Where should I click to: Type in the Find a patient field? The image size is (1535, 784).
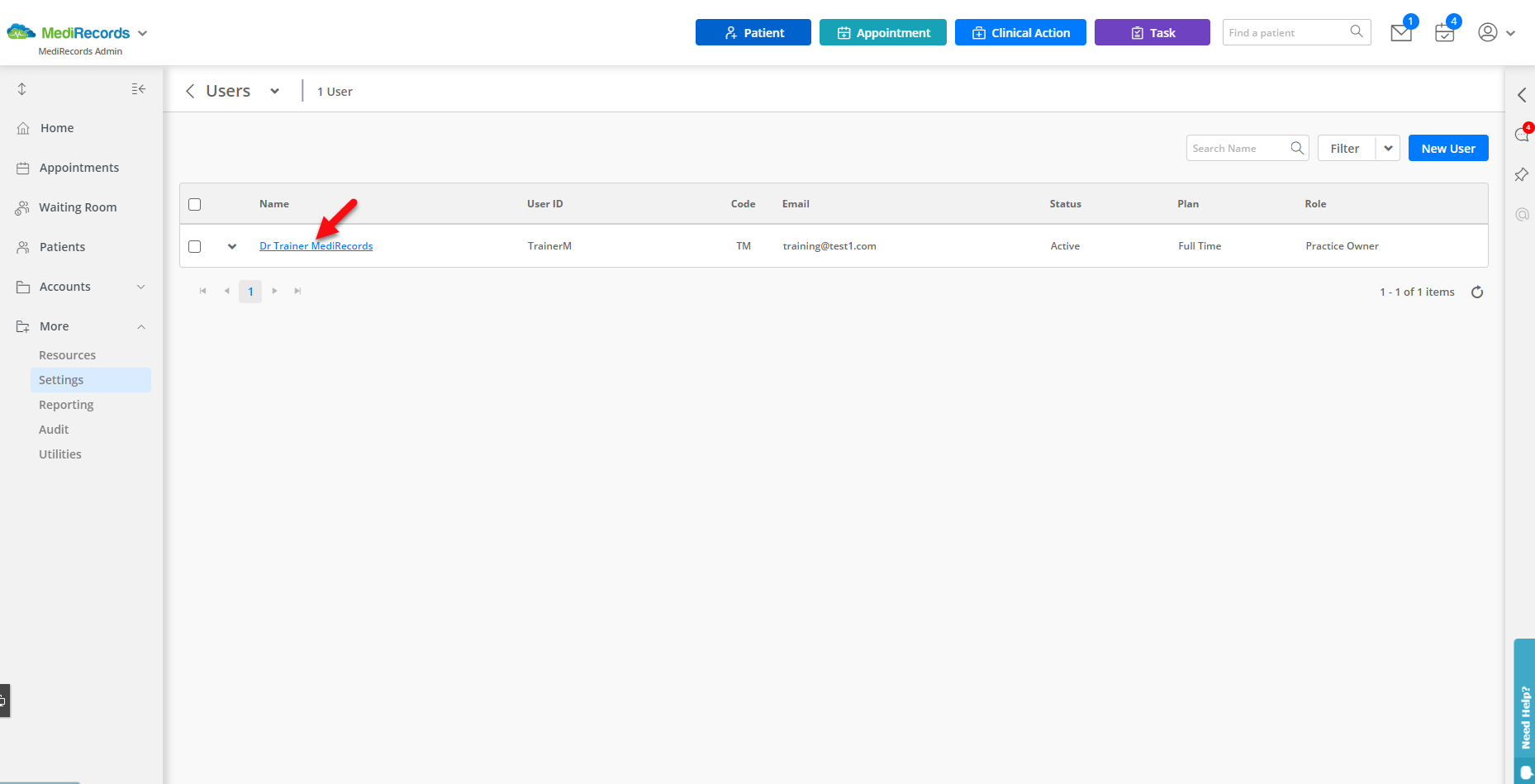pyautogui.click(x=1281, y=32)
